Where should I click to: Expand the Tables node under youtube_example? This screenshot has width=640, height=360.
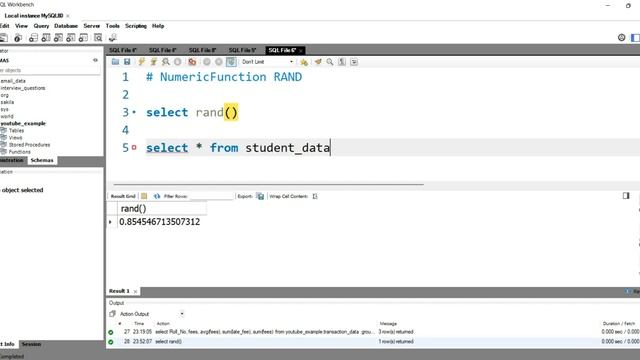pos(16,131)
